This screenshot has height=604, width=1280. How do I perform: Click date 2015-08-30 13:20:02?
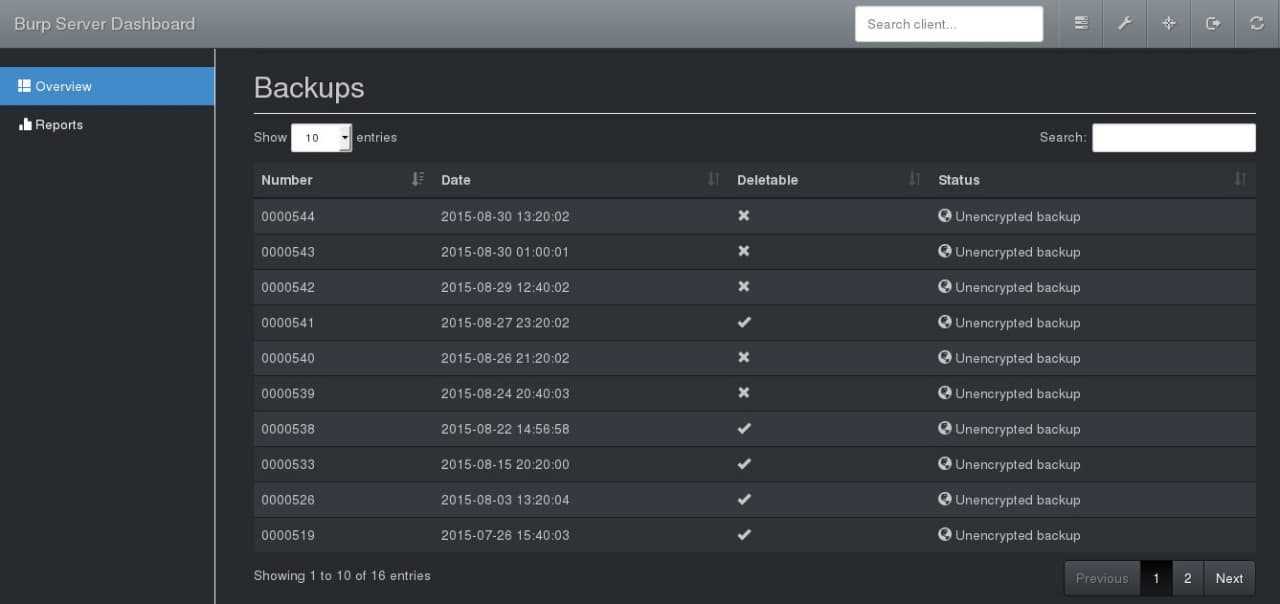pos(505,216)
